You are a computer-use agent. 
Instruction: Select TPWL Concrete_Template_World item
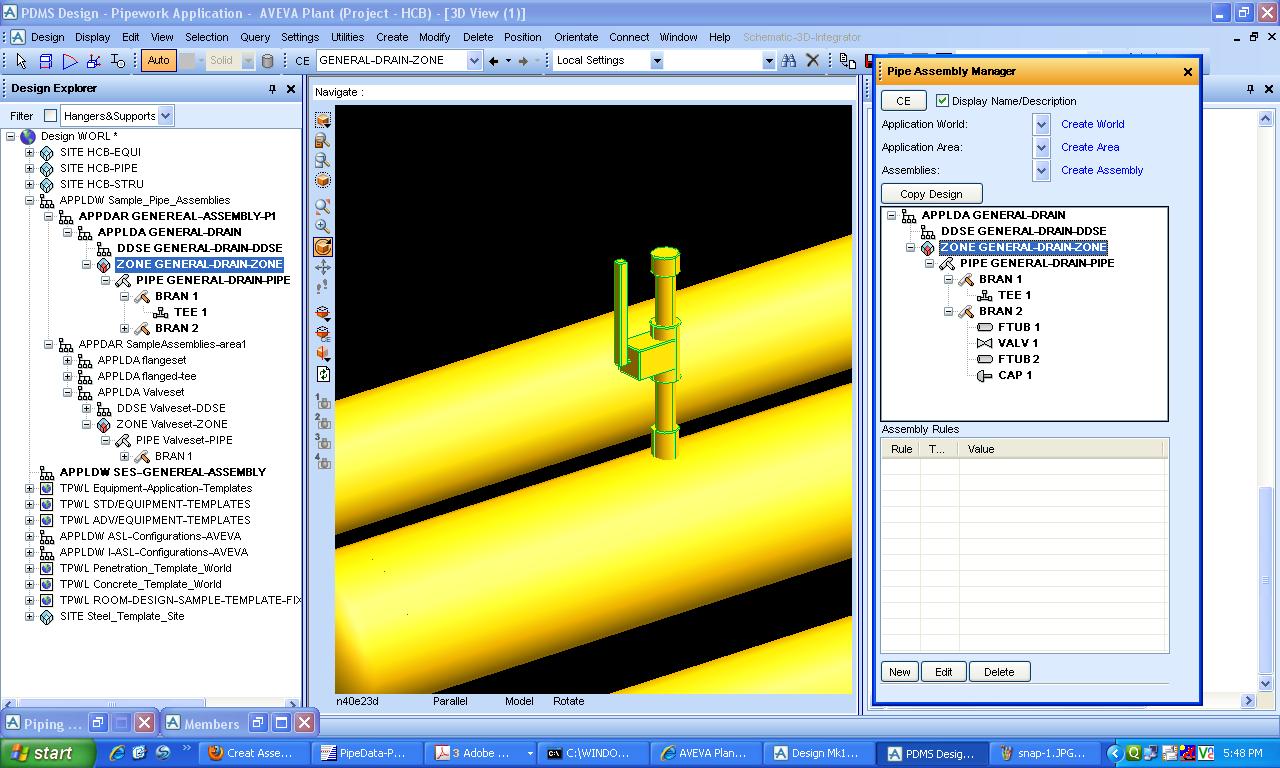pyautogui.click(x=140, y=584)
